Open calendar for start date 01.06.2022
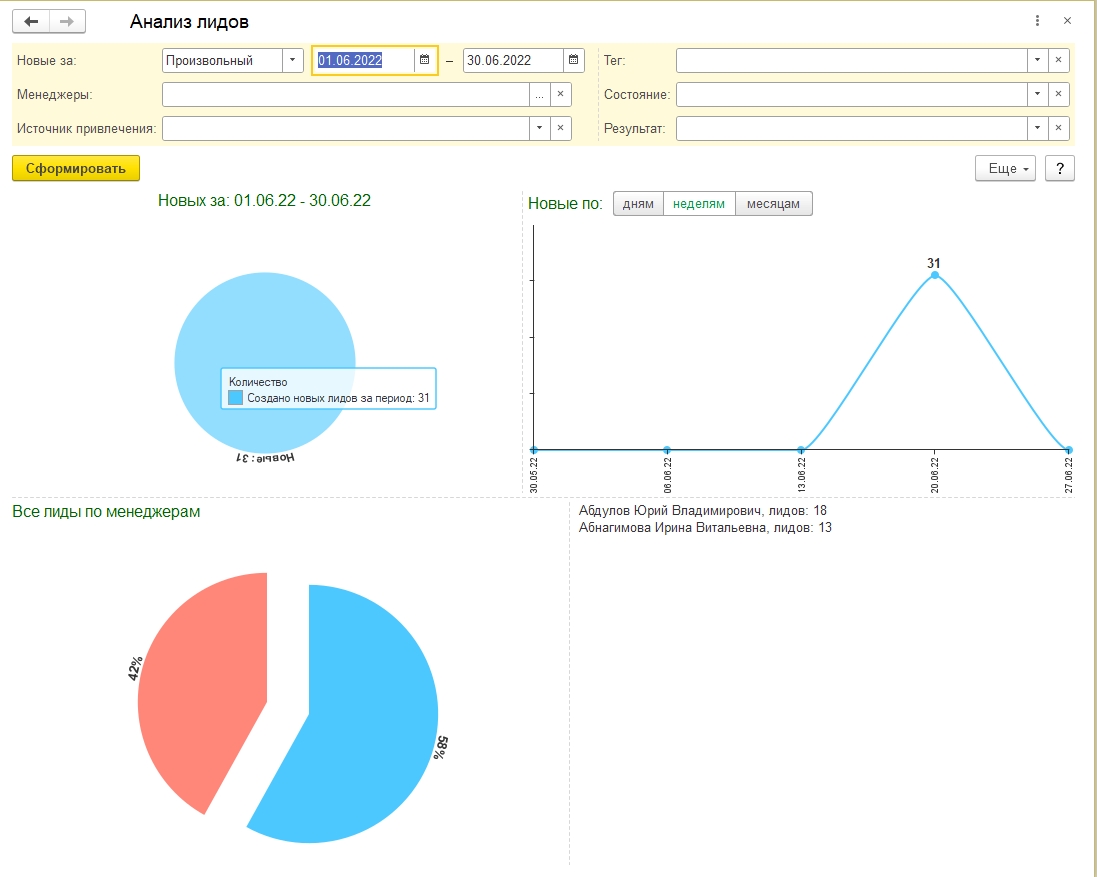The width and height of the screenshot is (1097, 877). click(x=424, y=60)
